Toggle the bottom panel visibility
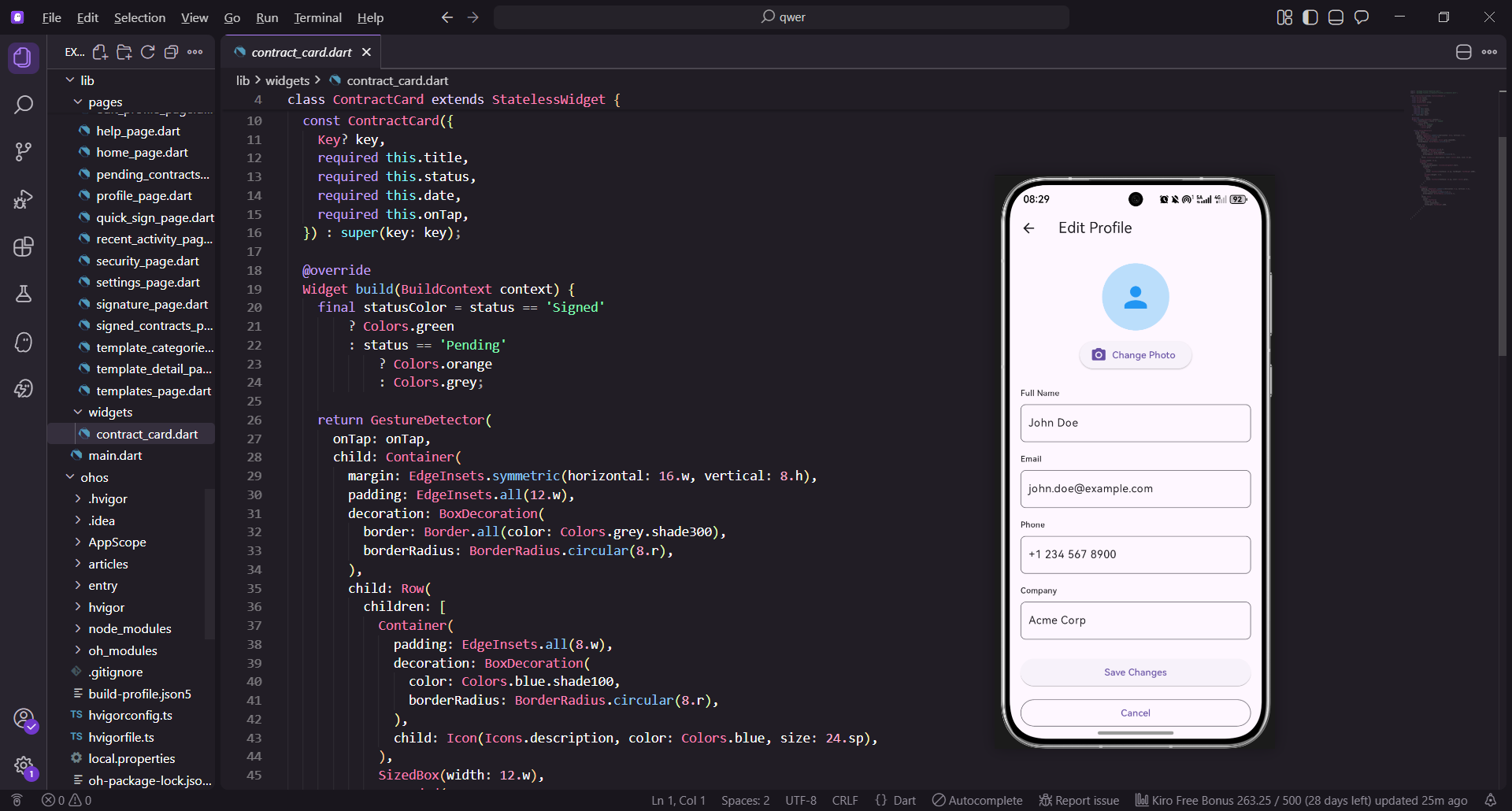The height and width of the screenshot is (811, 1512). [1336, 17]
